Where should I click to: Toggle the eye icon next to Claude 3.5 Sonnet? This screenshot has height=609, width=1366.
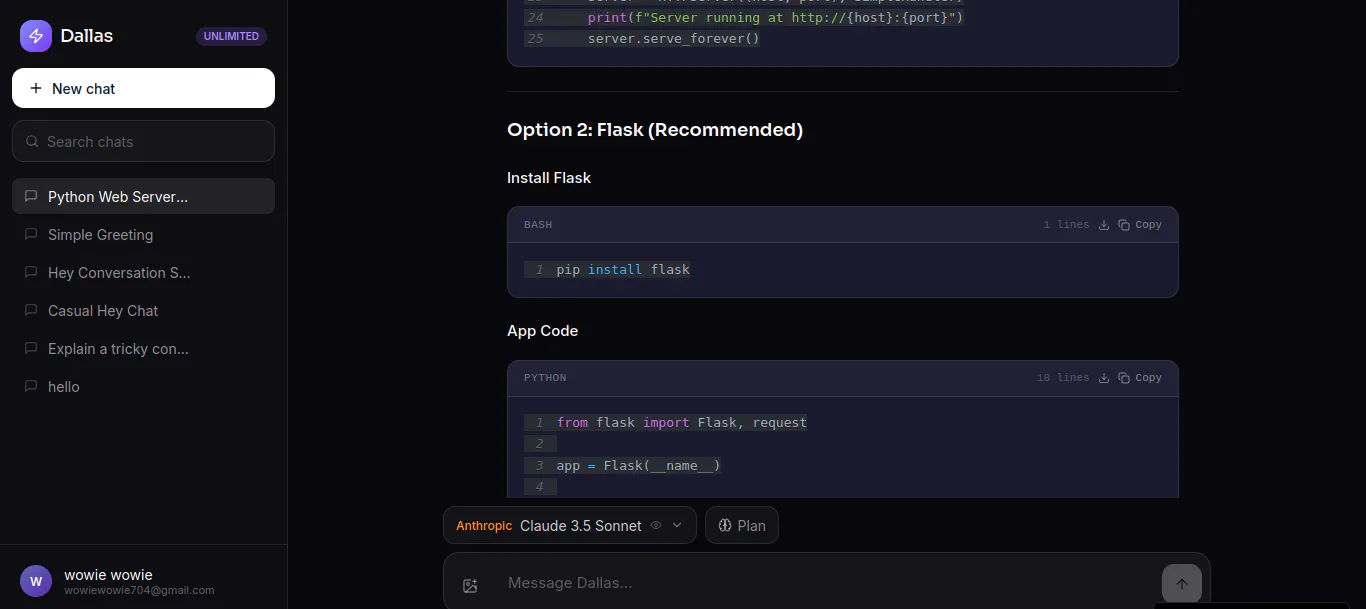[656, 525]
